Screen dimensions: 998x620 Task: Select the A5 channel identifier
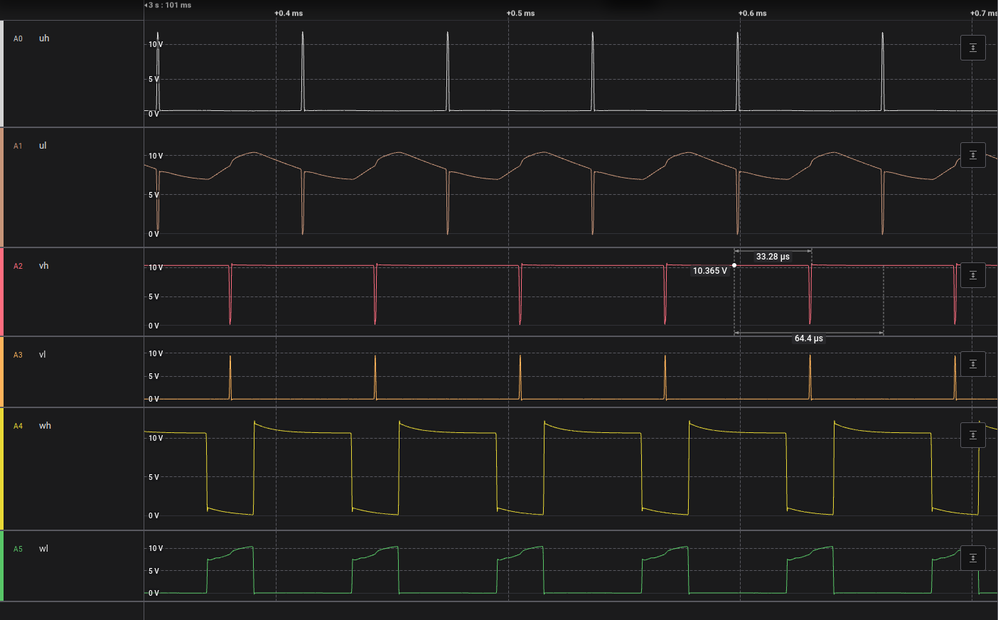point(18,549)
